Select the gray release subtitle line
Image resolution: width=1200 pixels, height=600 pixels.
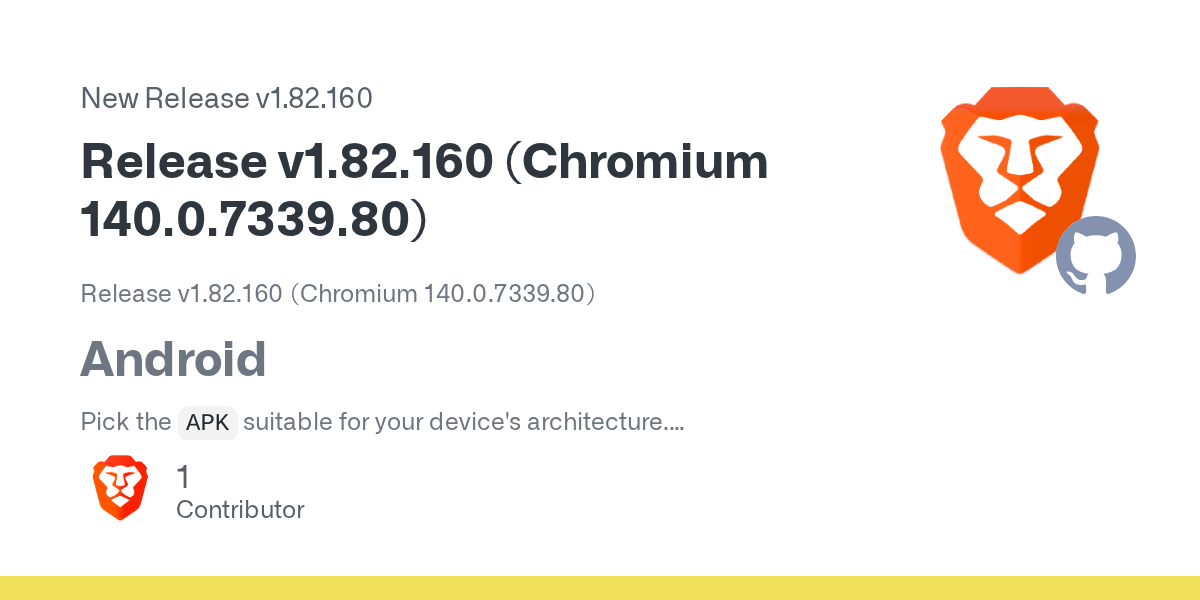click(339, 294)
